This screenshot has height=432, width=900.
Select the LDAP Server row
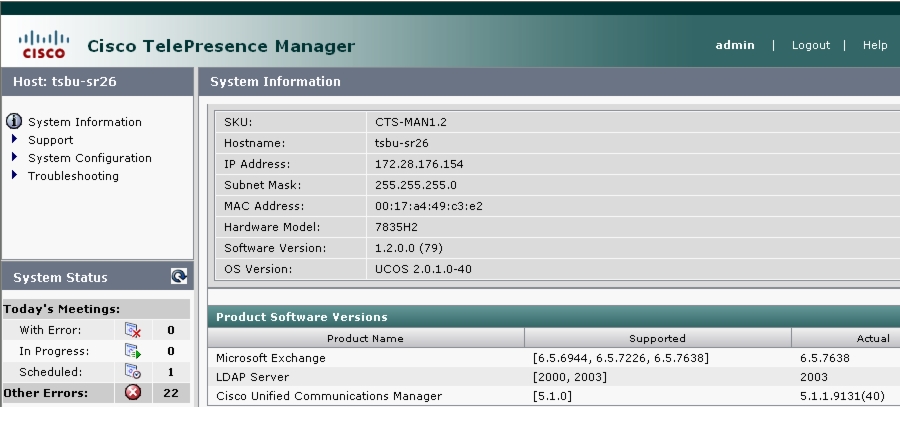(x=553, y=377)
